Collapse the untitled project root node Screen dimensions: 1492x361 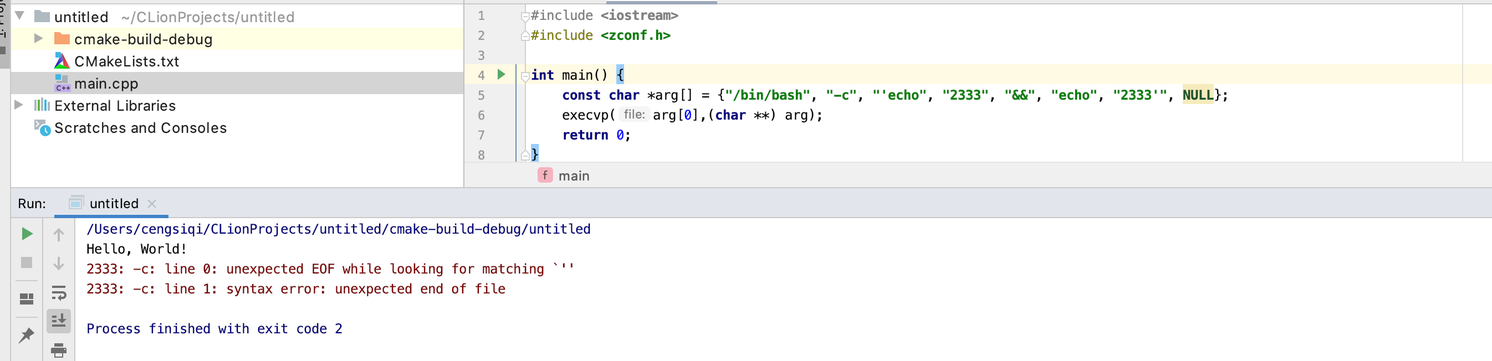tap(19, 17)
